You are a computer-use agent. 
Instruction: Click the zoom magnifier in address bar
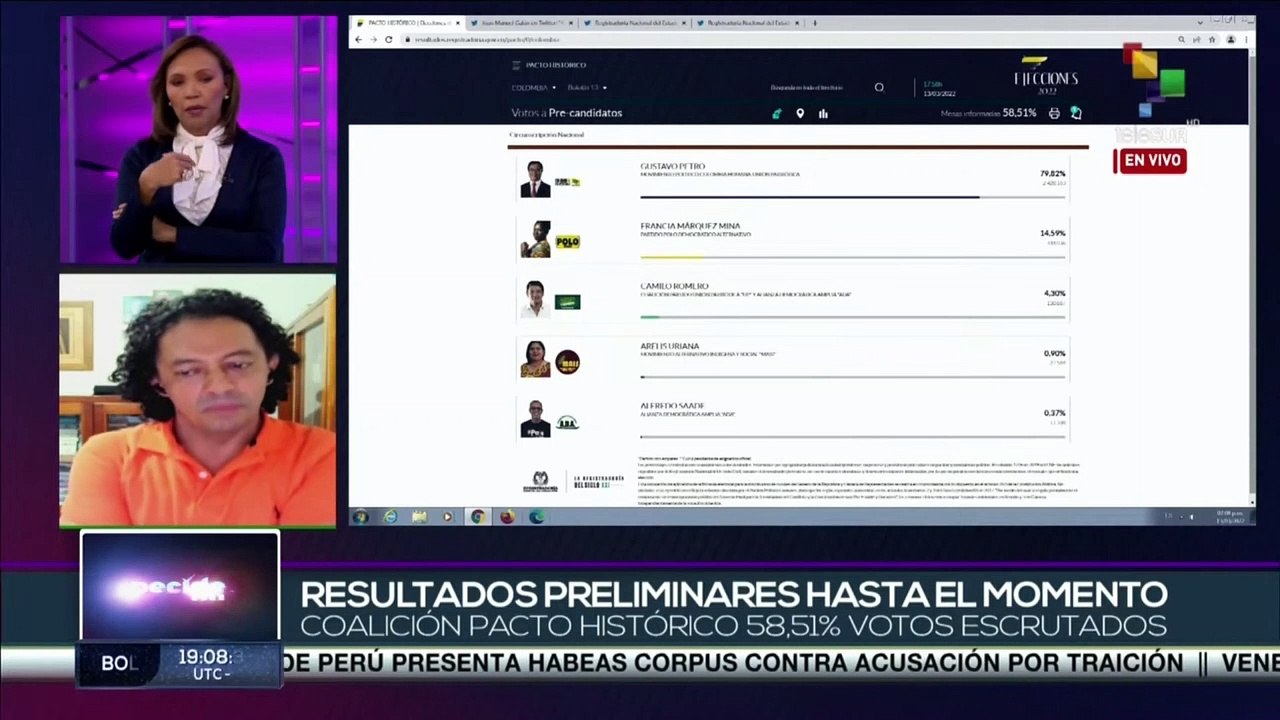1181,39
